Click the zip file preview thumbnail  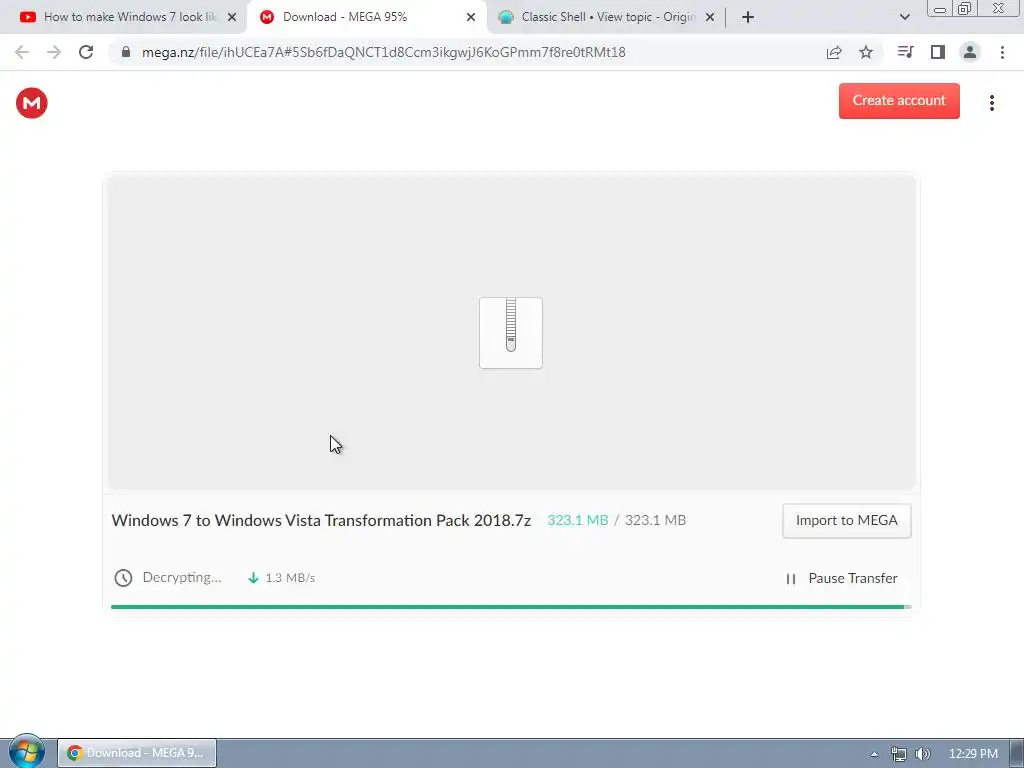(511, 332)
